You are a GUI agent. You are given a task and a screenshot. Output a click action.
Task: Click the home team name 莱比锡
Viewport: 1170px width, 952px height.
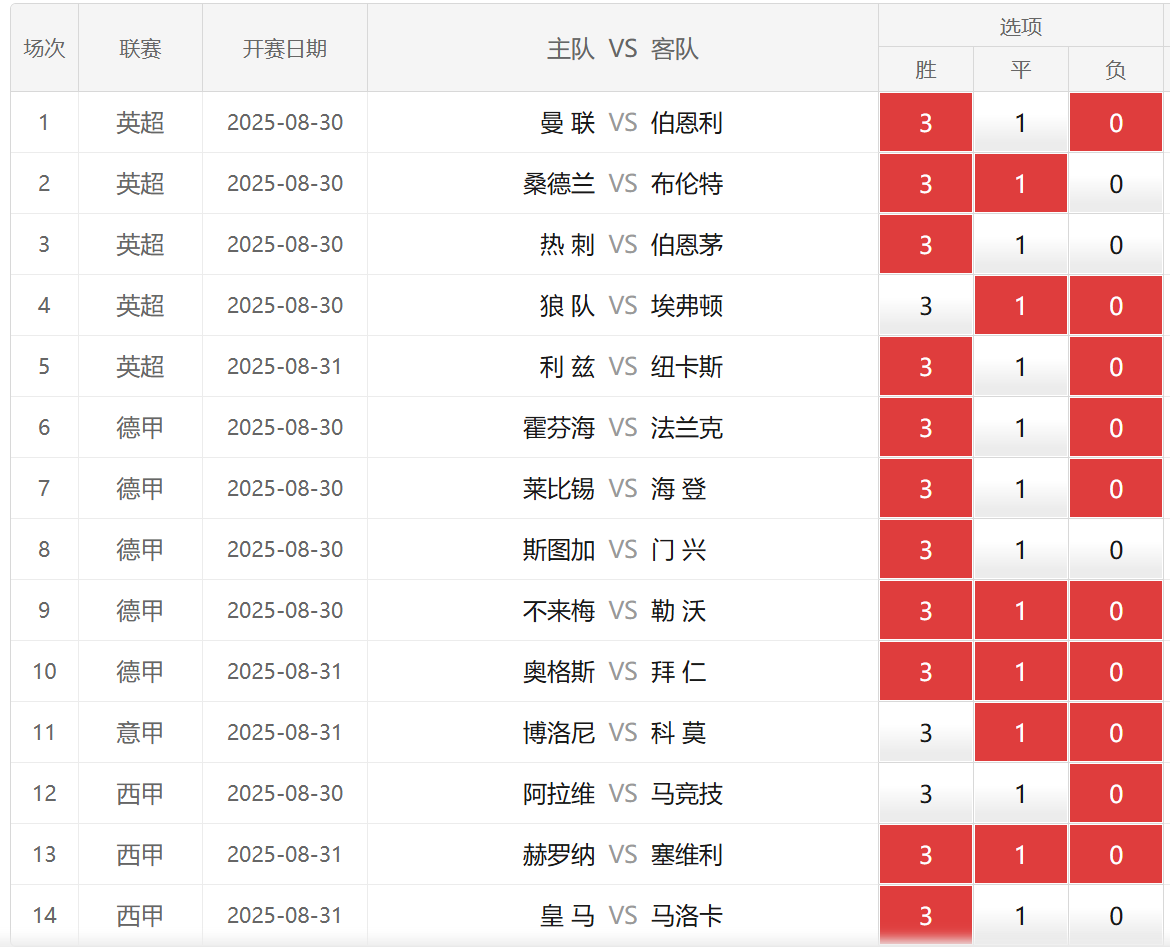[559, 489]
